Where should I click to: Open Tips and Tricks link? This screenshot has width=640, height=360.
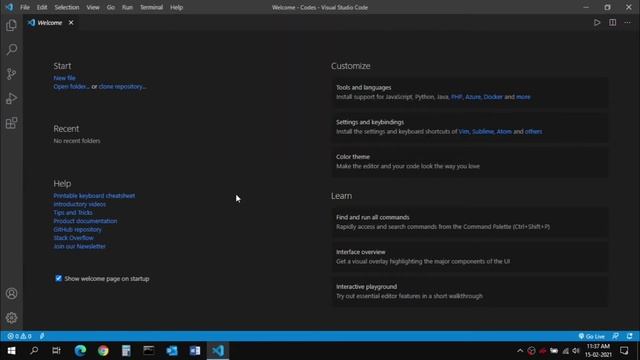73,213
